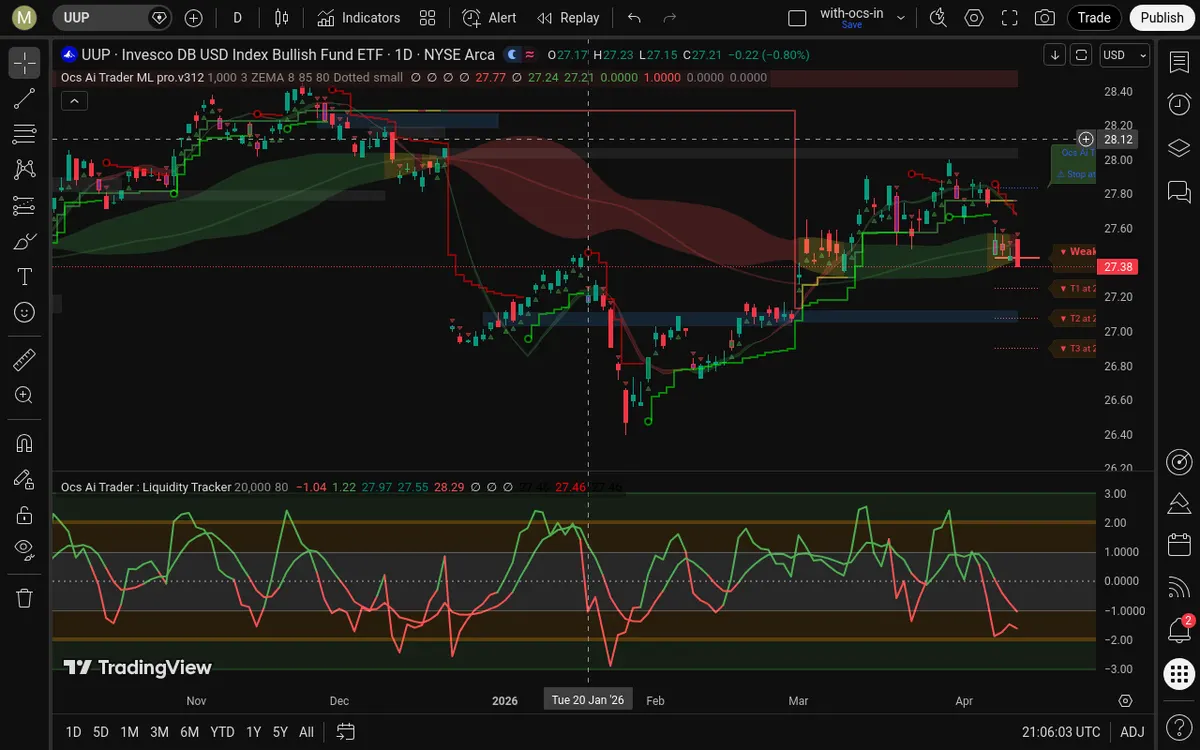This screenshot has height=750, width=1200.
Task: Click the plus button beside 28.12 price
Action: click(1086, 139)
